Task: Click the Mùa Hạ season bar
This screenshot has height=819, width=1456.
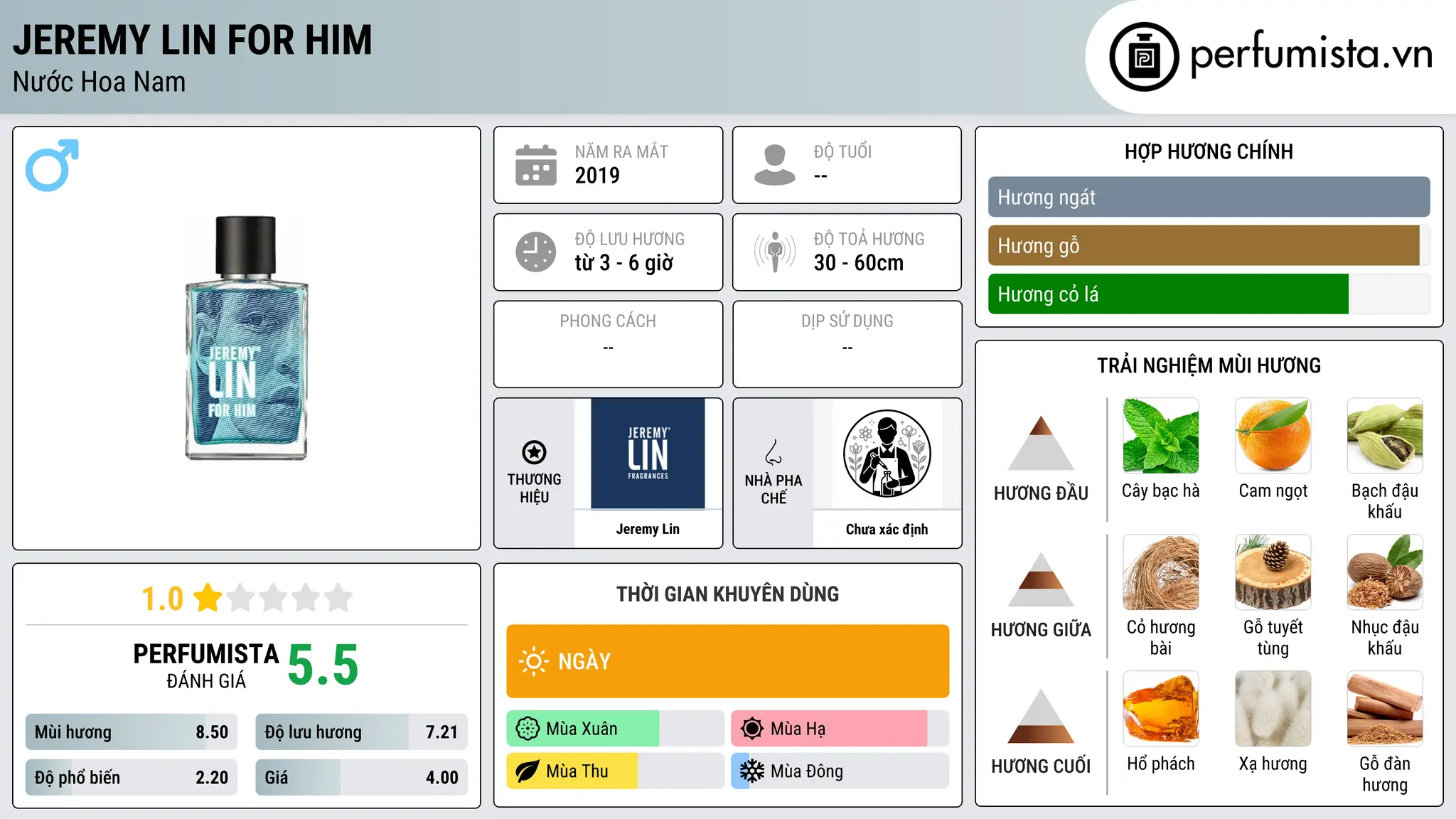Action: coord(840,729)
